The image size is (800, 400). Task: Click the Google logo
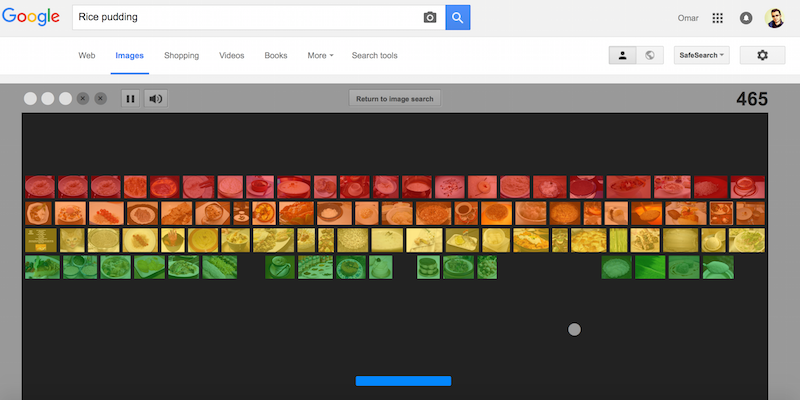(x=31, y=17)
